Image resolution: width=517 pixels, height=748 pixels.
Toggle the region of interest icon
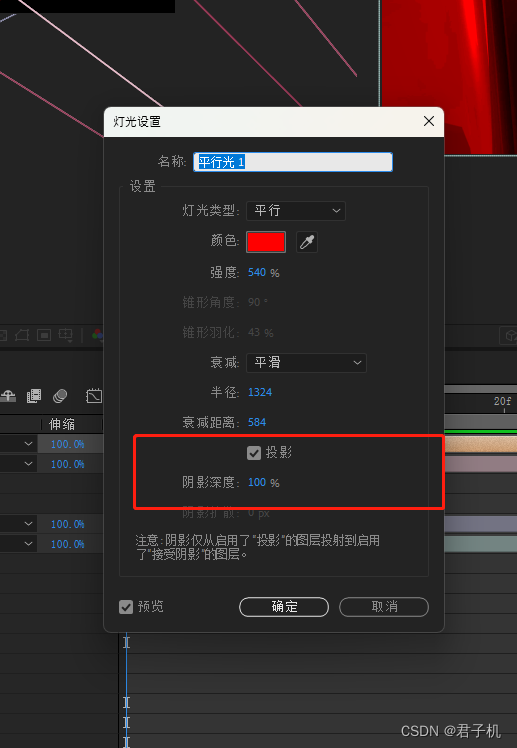[x=44, y=336]
